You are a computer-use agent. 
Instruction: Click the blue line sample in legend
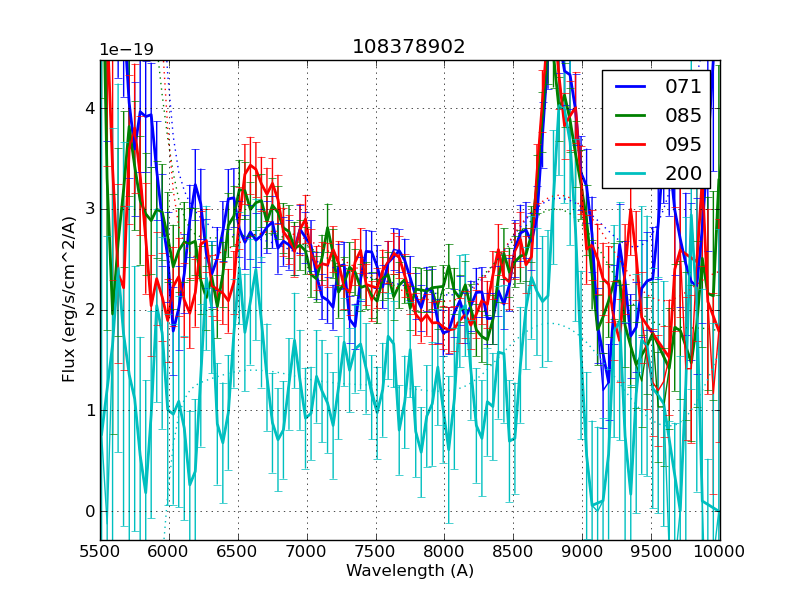(631, 87)
